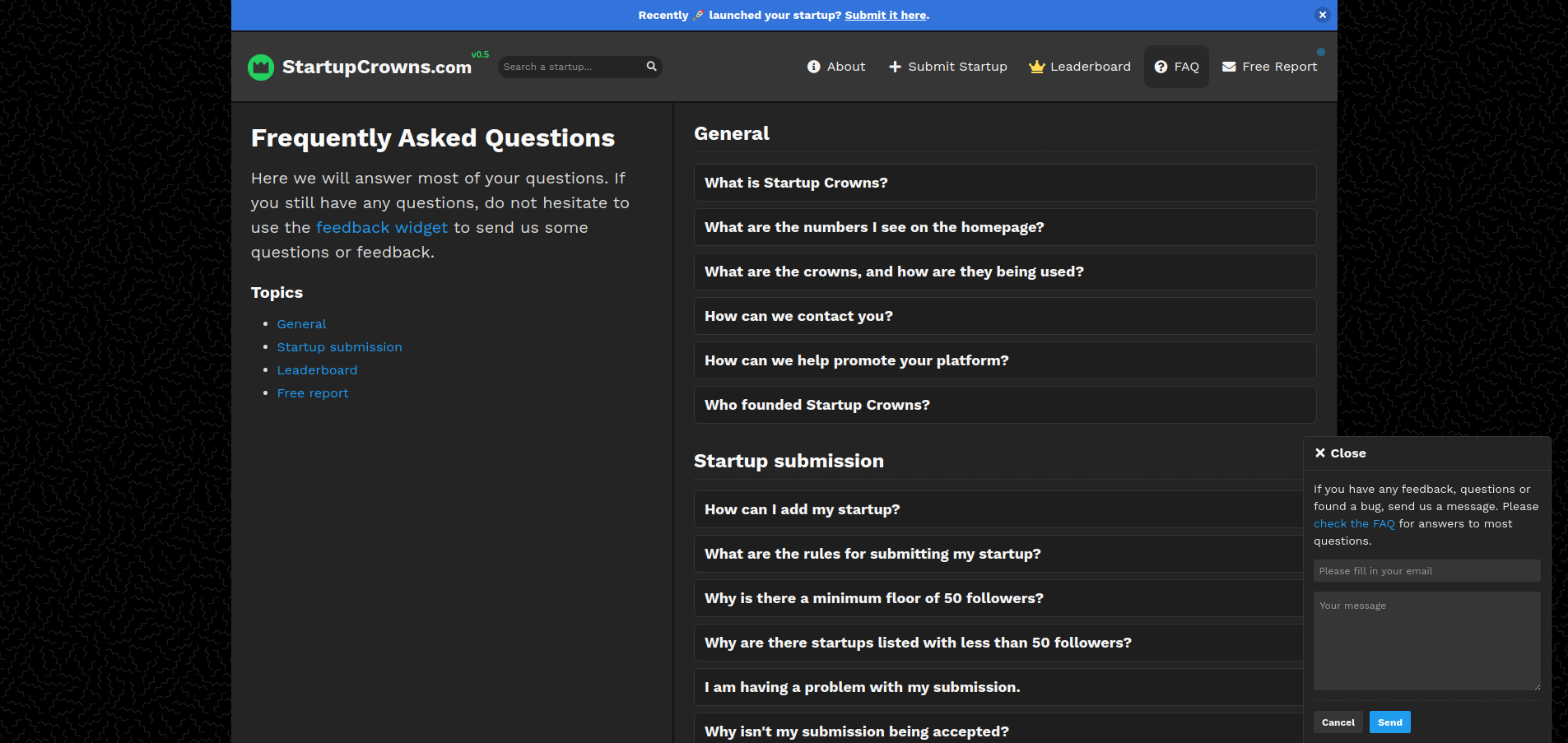The image size is (1568, 743).
Task: Follow the Submit it here banner link
Action: (886, 15)
